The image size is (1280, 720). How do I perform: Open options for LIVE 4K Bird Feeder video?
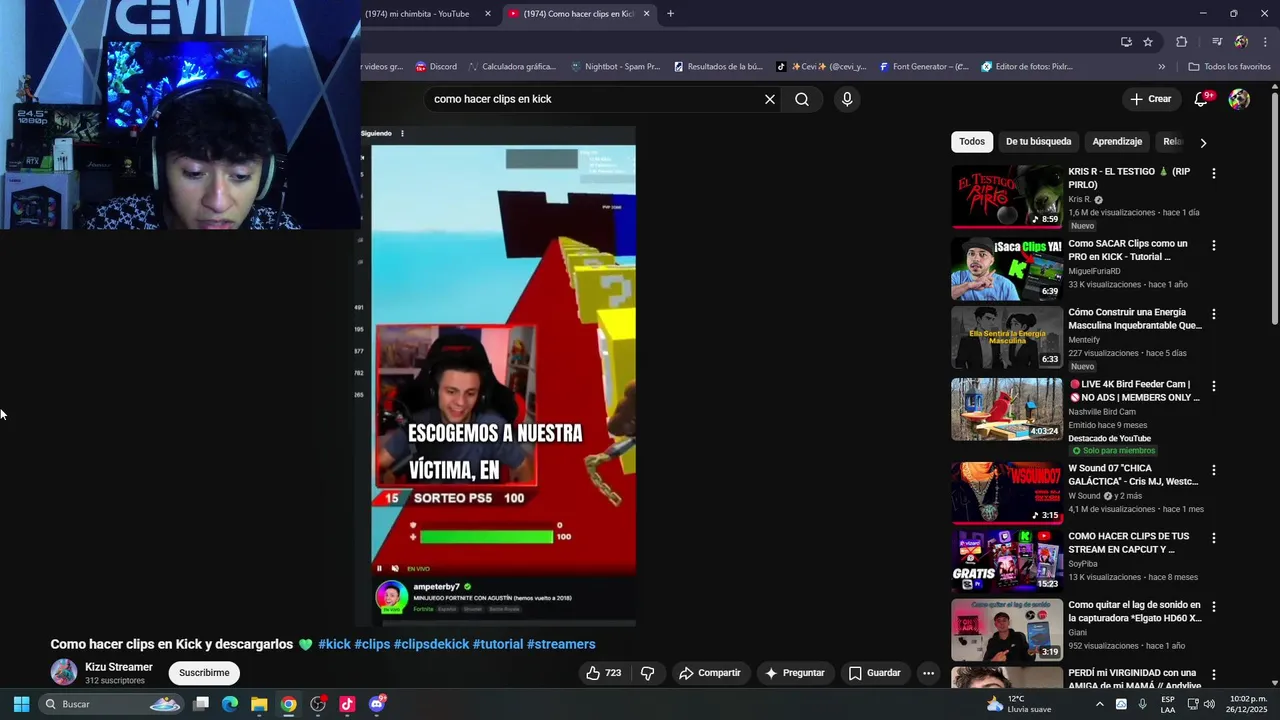tap(1214, 386)
